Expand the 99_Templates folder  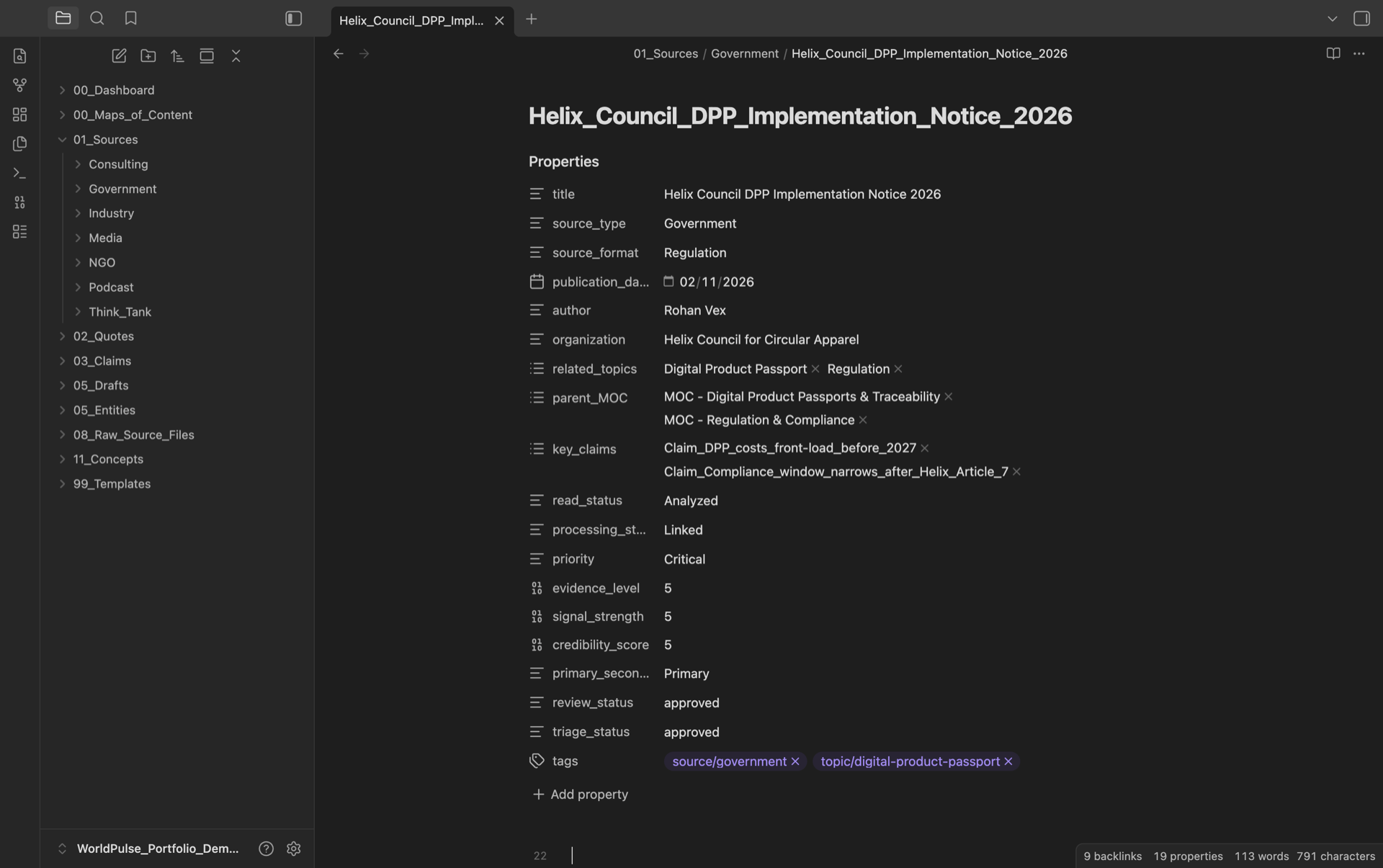coord(62,484)
